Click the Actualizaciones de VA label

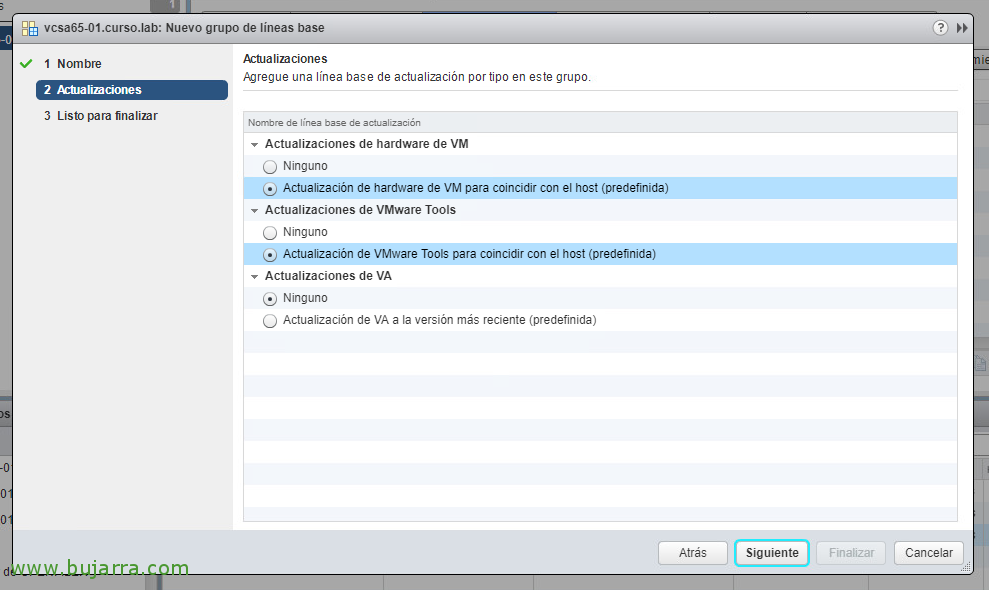(x=328, y=276)
